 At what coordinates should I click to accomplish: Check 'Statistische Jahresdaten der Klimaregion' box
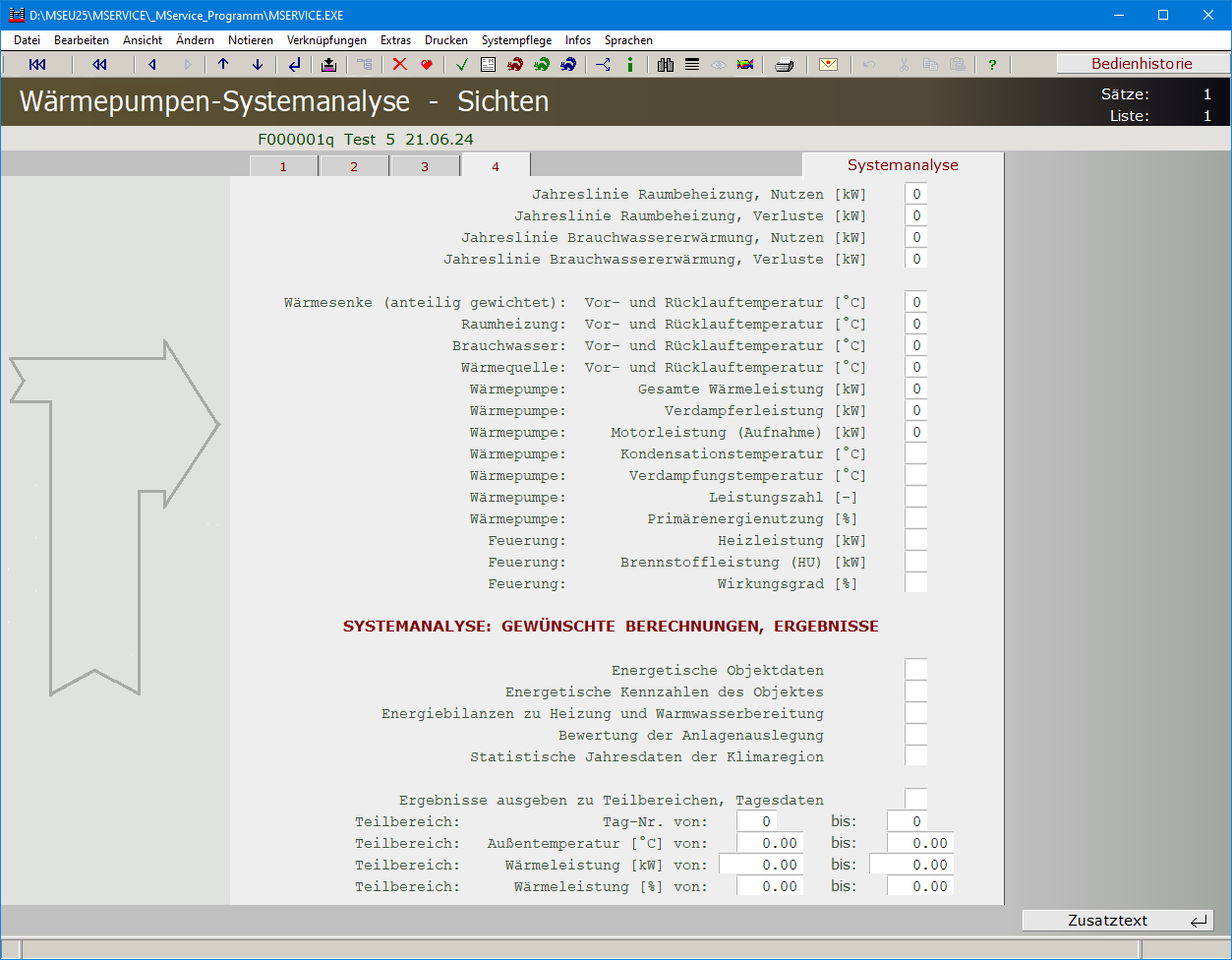pyautogui.click(x=915, y=756)
